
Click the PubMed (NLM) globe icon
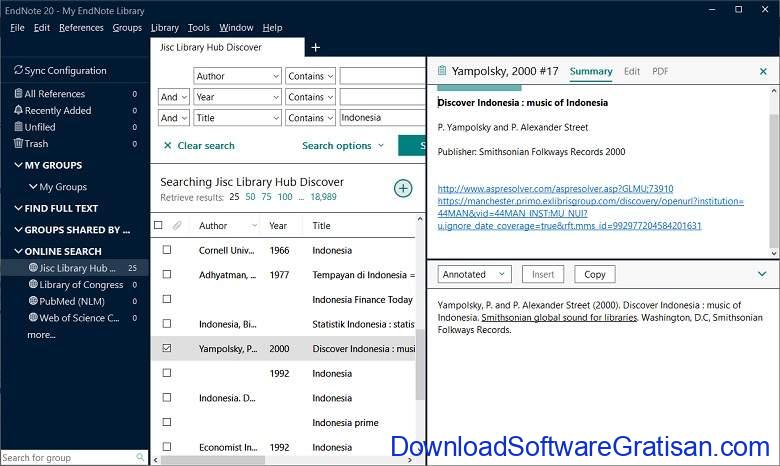[x=33, y=301]
